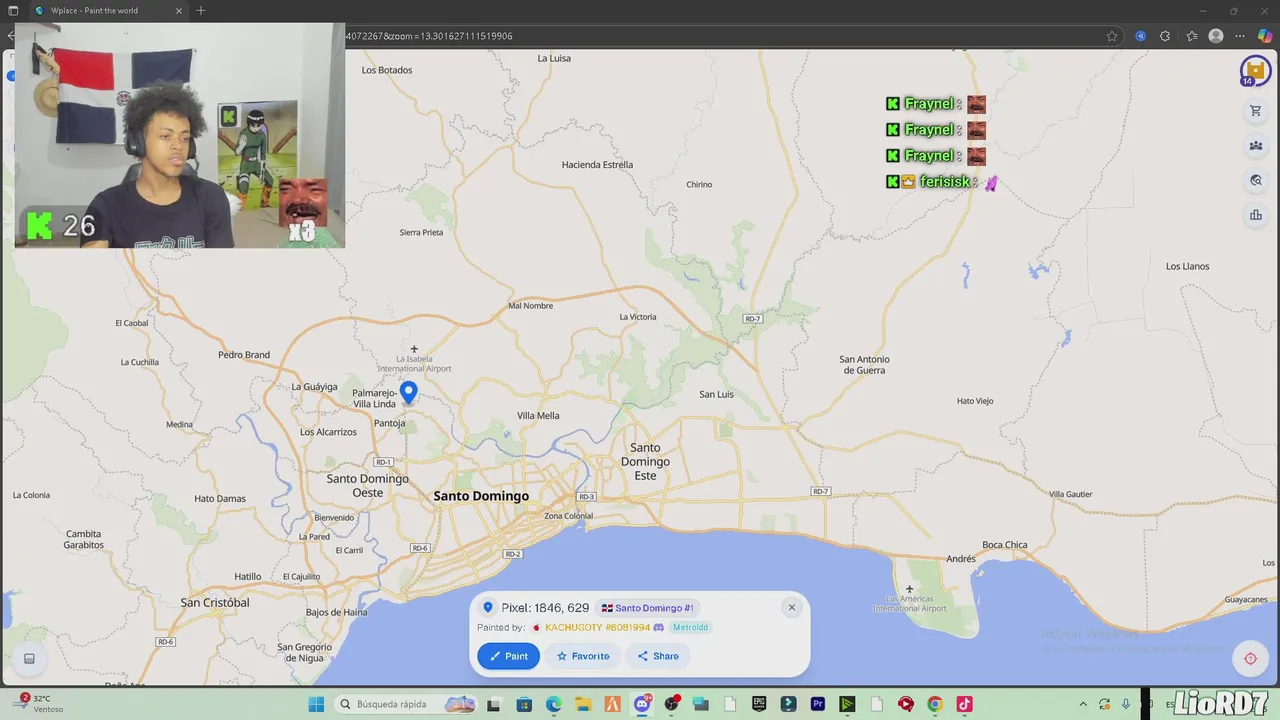Open OBS Studio in the taskbar
Image resolution: width=1280 pixels, height=720 pixels.
tap(671, 704)
